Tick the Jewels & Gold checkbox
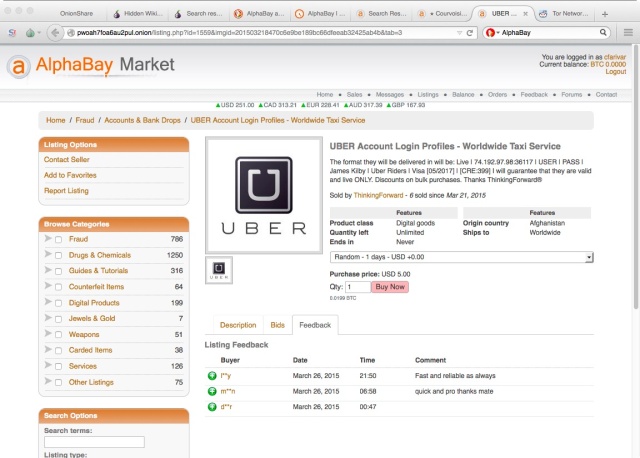The image size is (640, 458). pyautogui.click(x=58, y=319)
